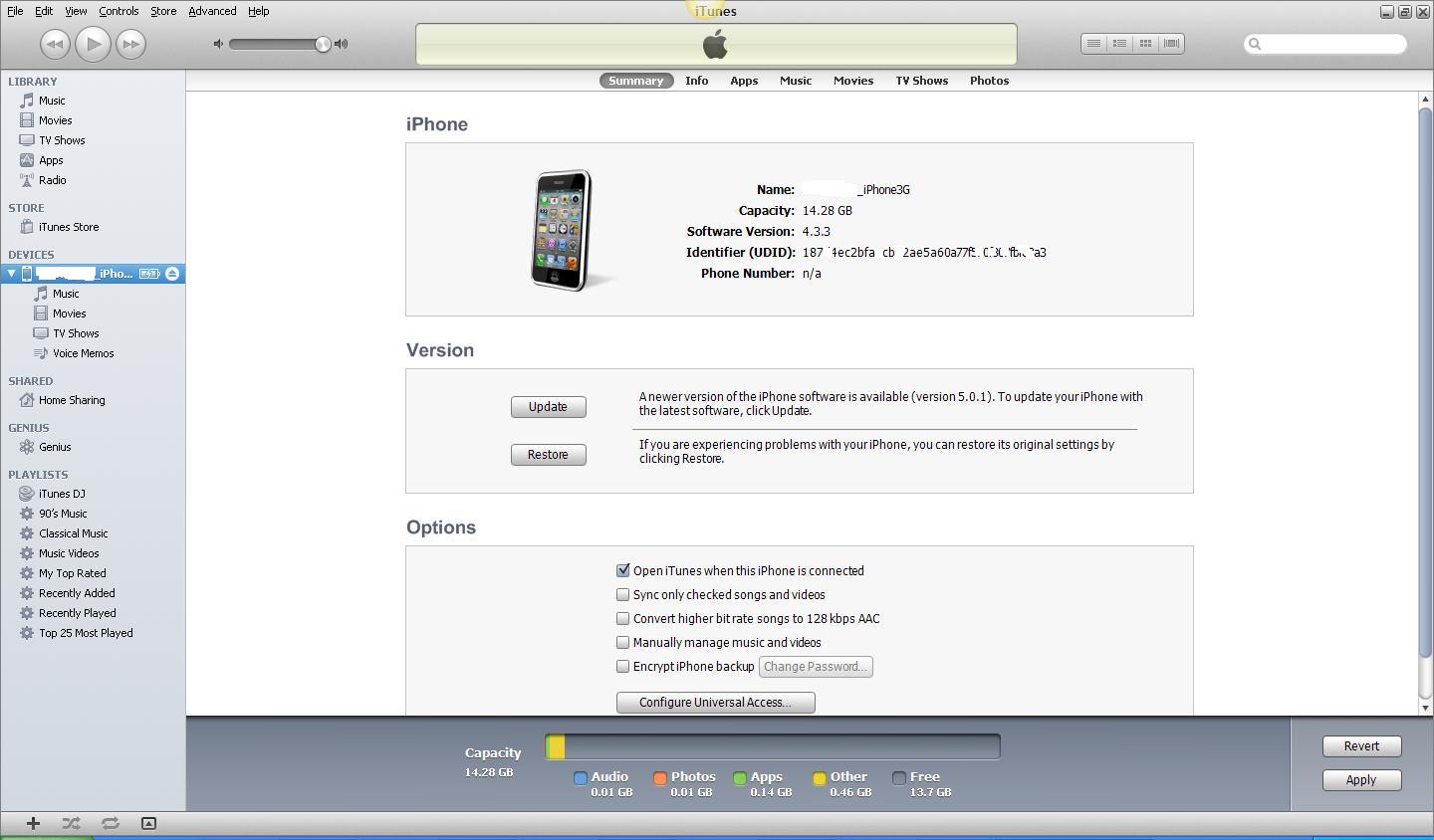This screenshot has height=840, width=1434.
Task: Click the Restore button
Action: point(549,455)
